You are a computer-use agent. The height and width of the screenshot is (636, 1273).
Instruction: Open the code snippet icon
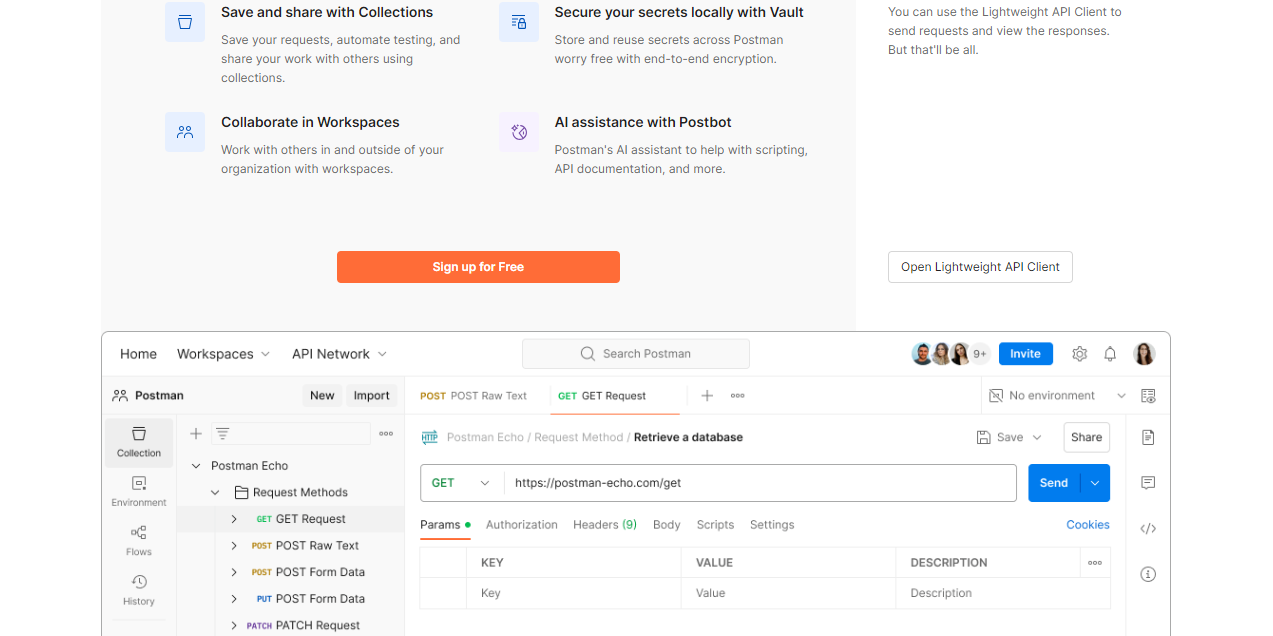point(1148,528)
